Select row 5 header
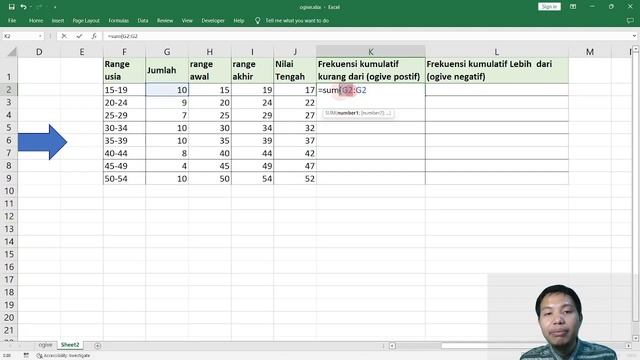Viewport: 640px width, 360px height. click(x=9, y=128)
